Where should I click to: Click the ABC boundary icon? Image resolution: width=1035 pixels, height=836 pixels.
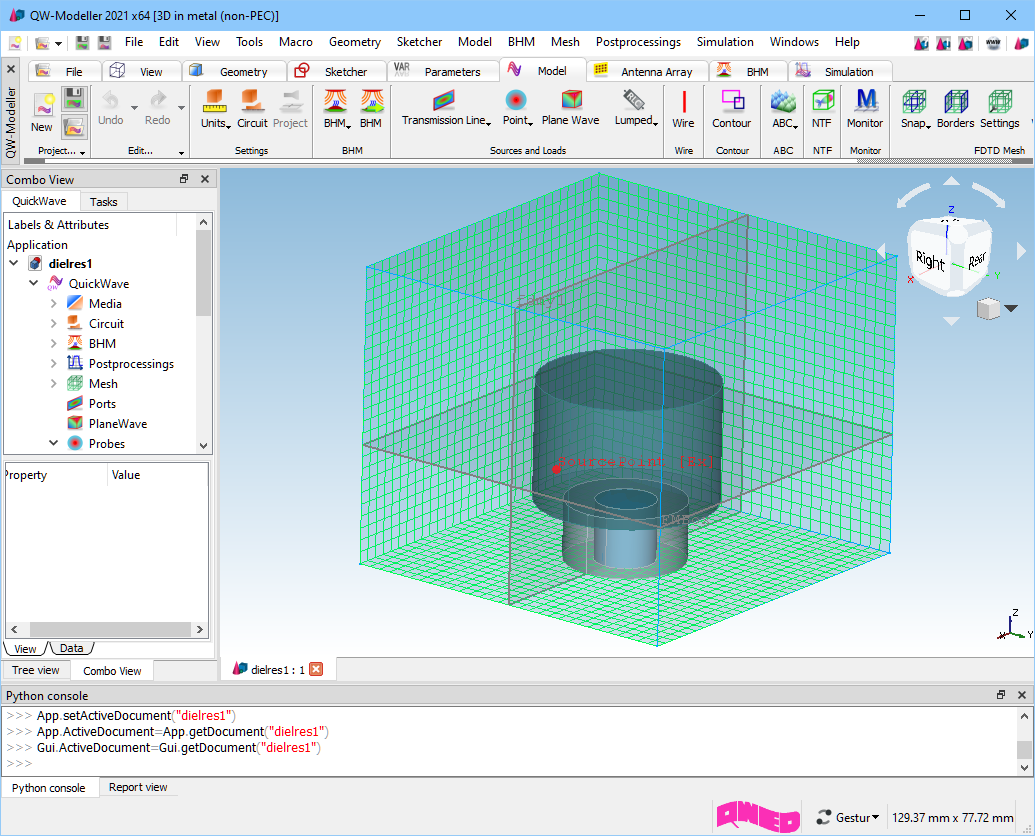pos(784,101)
